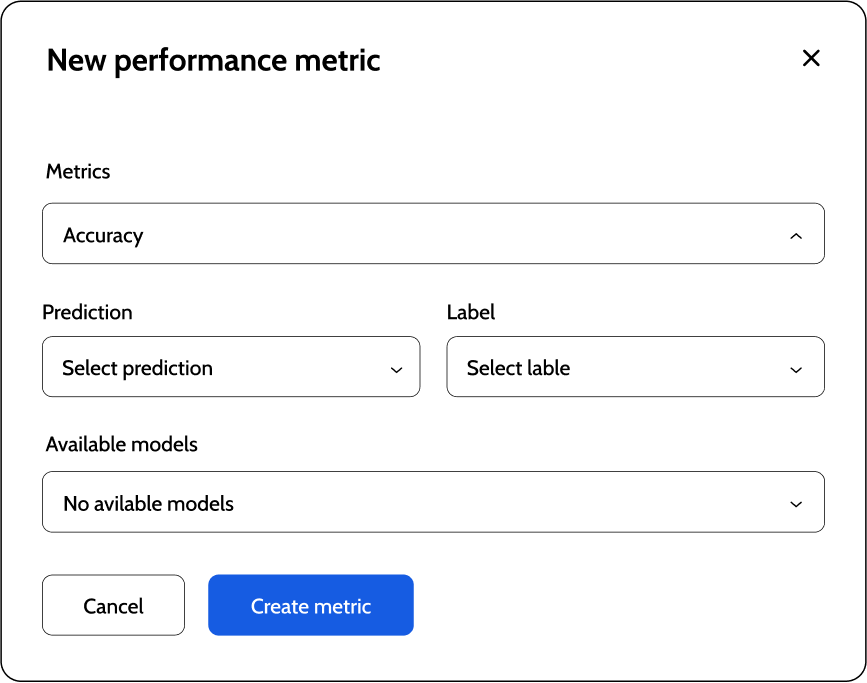This screenshot has height=683, width=867.
Task: Expand the Prediction dropdown field
Action: pos(230,367)
